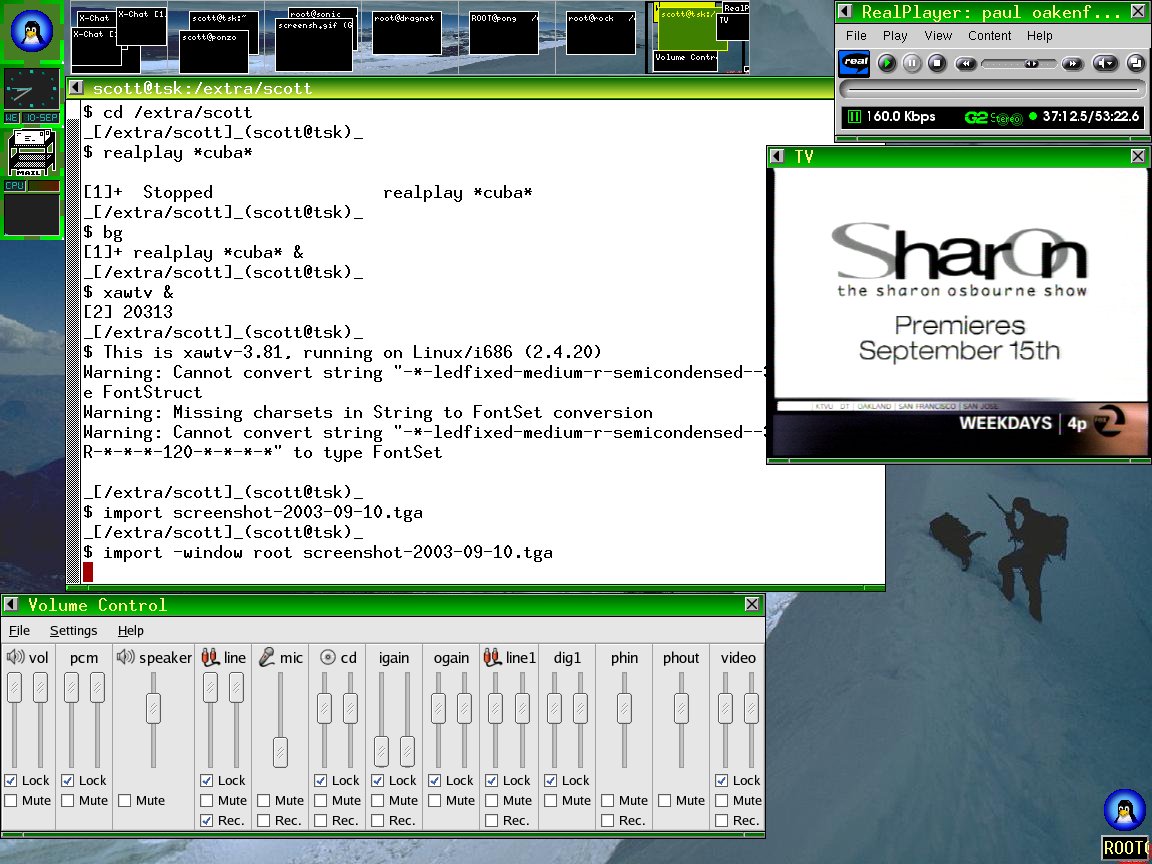Click the Tux penguin icon above ROOT label
The height and width of the screenshot is (864, 1152).
1124,810
